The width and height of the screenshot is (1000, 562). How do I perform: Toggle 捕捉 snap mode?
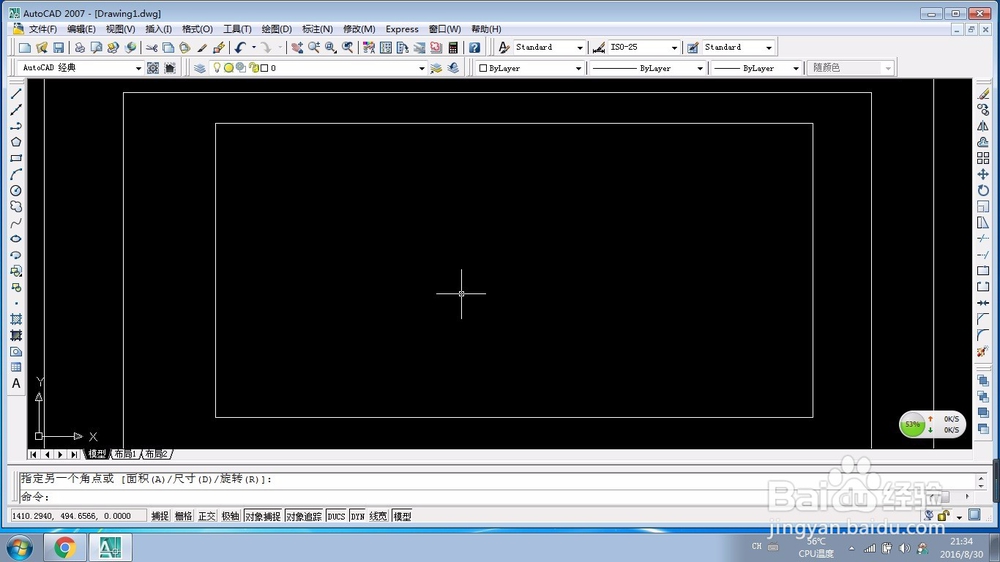(x=160, y=516)
